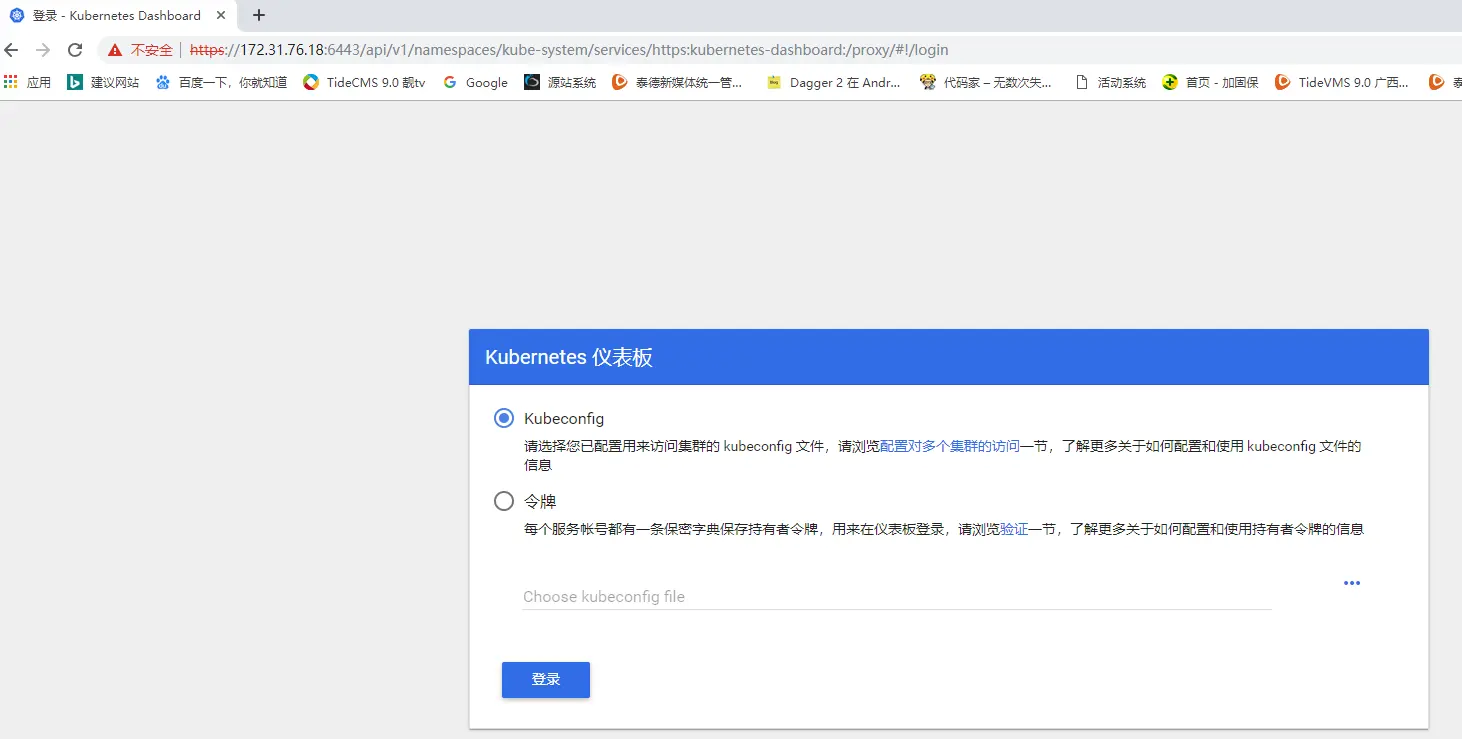This screenshot has height=739, width=1462.
Task: Select the 令牌 token login option
Action: 503,501
